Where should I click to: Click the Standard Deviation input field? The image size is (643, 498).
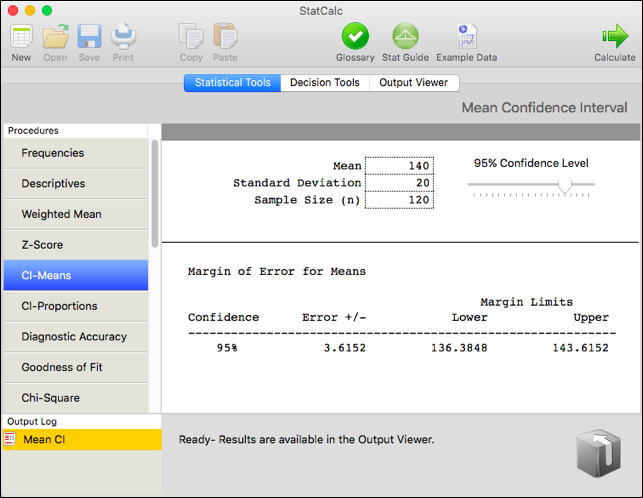(399, 183)
